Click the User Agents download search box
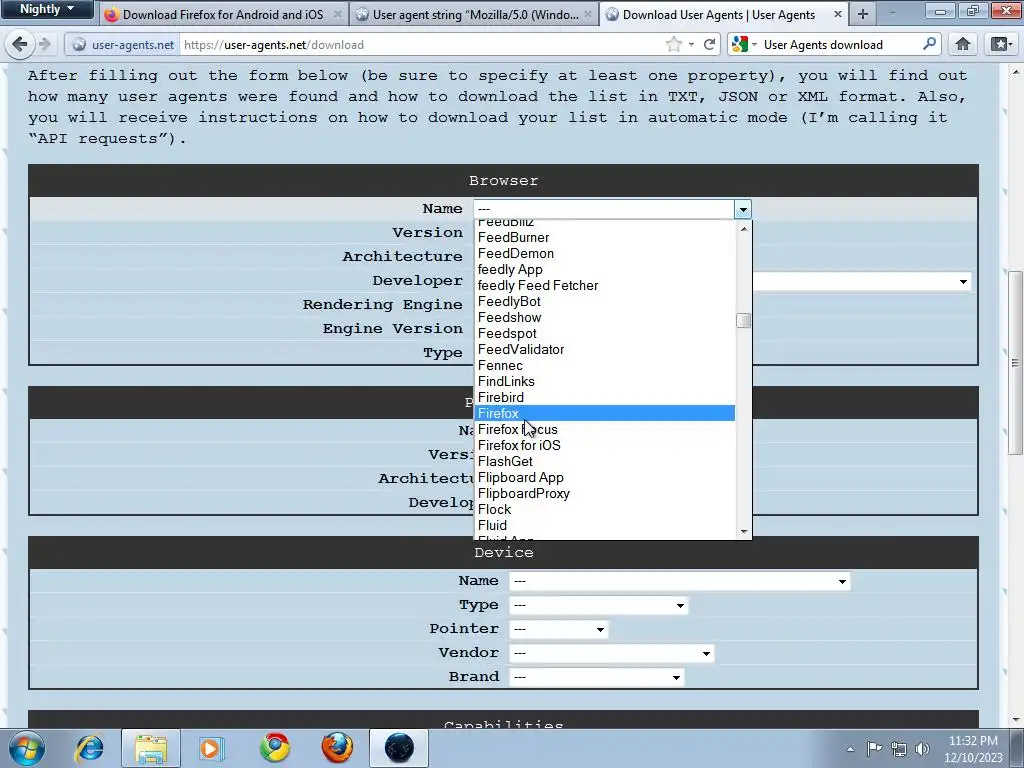 [841, 44]
